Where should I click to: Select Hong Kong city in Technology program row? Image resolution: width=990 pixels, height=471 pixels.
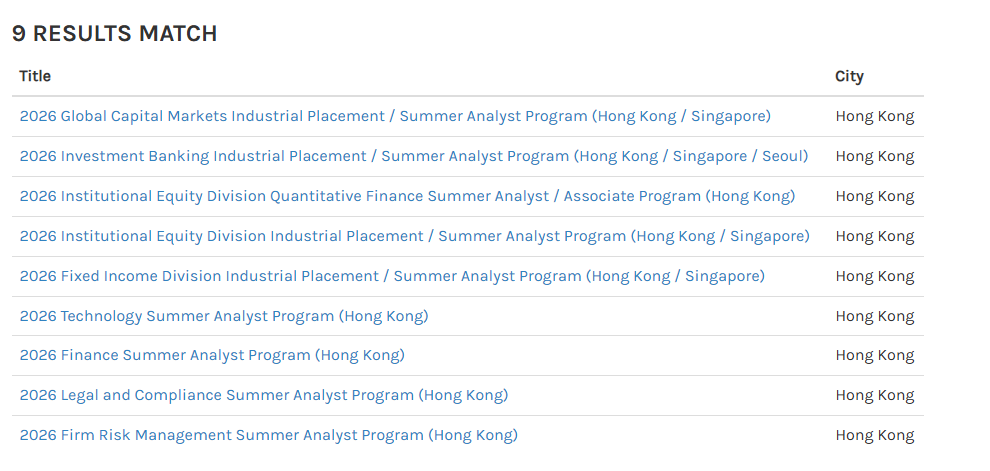[874, 316]
